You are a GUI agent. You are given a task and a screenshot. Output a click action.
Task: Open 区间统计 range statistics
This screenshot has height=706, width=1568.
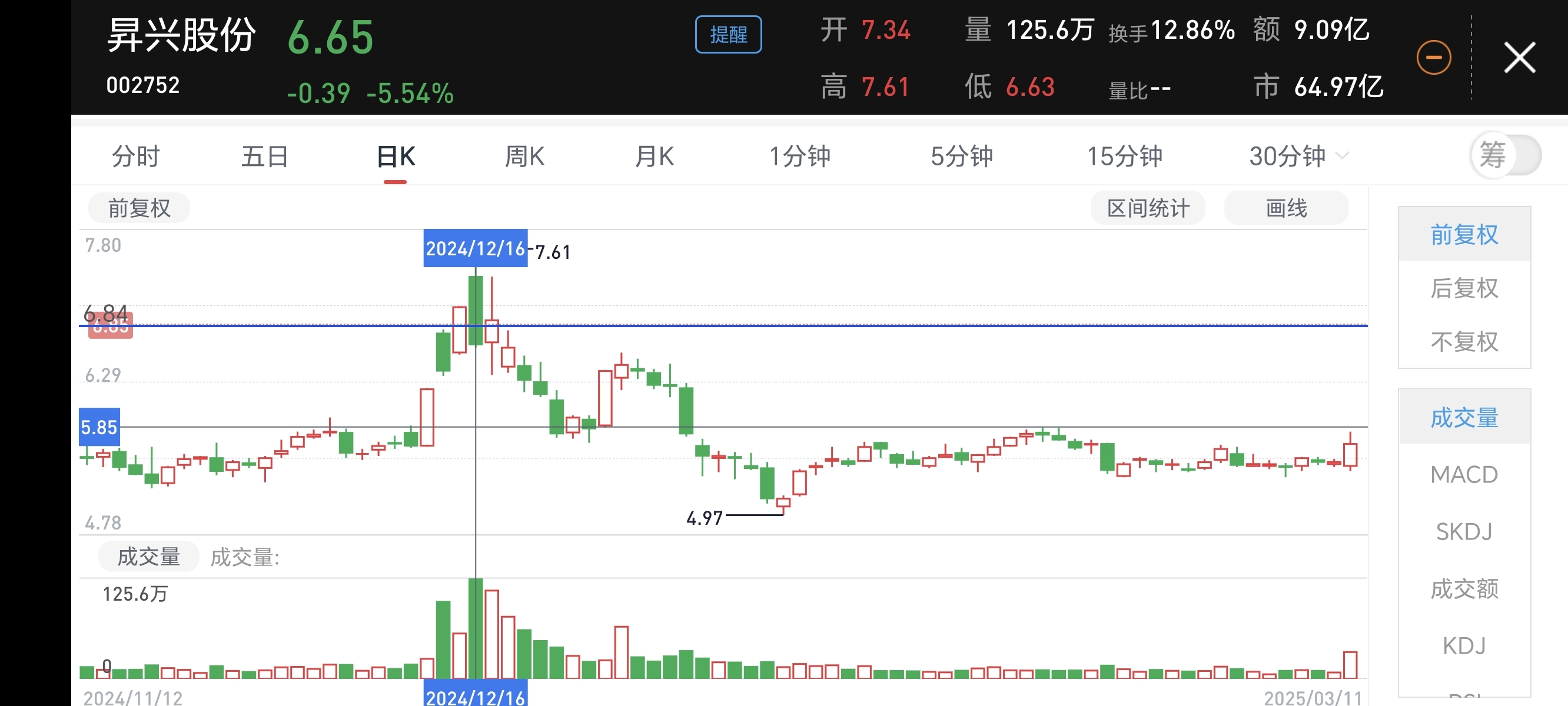pyautogui.click(x=1147, y=208)
